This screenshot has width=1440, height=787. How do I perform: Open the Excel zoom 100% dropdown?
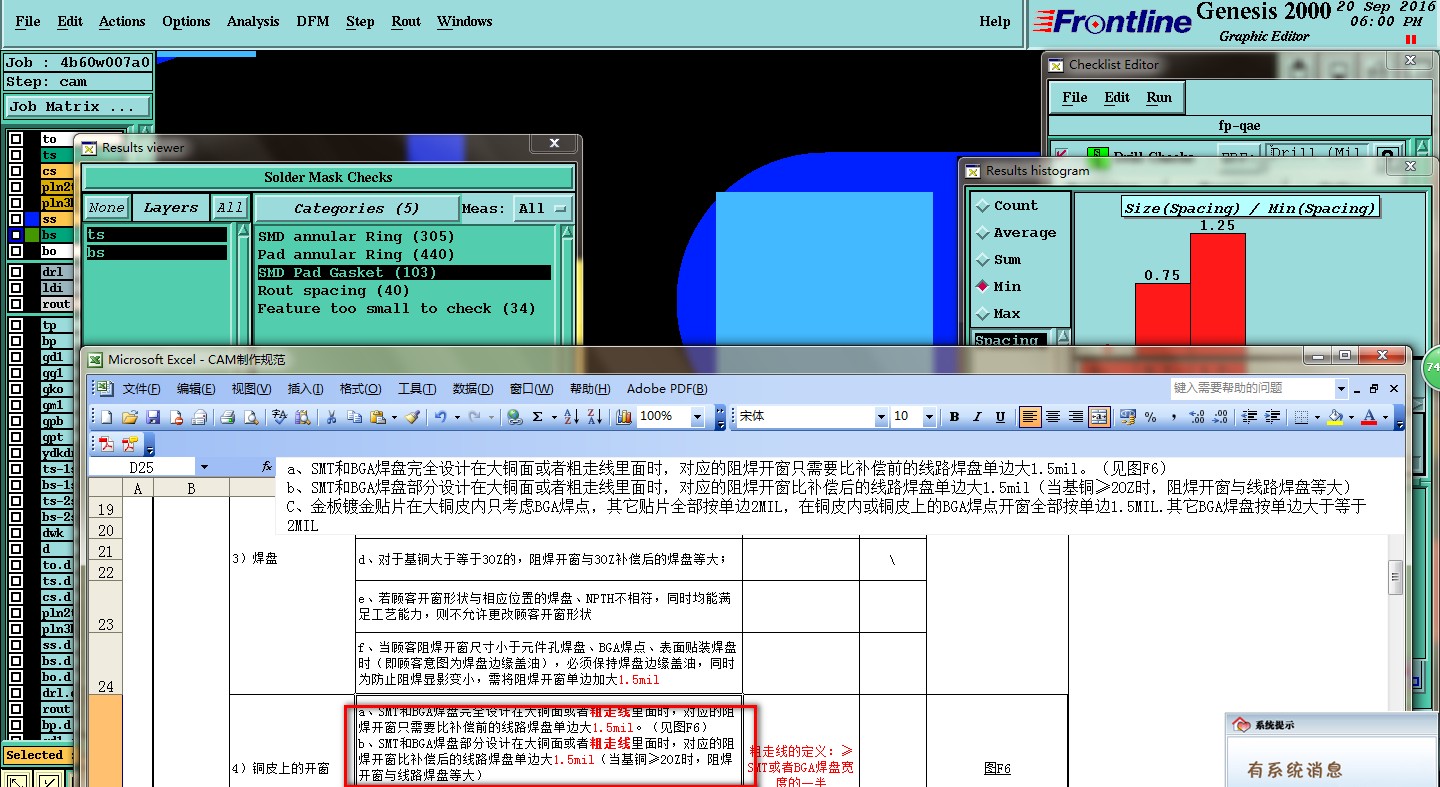tap(698, 417)
